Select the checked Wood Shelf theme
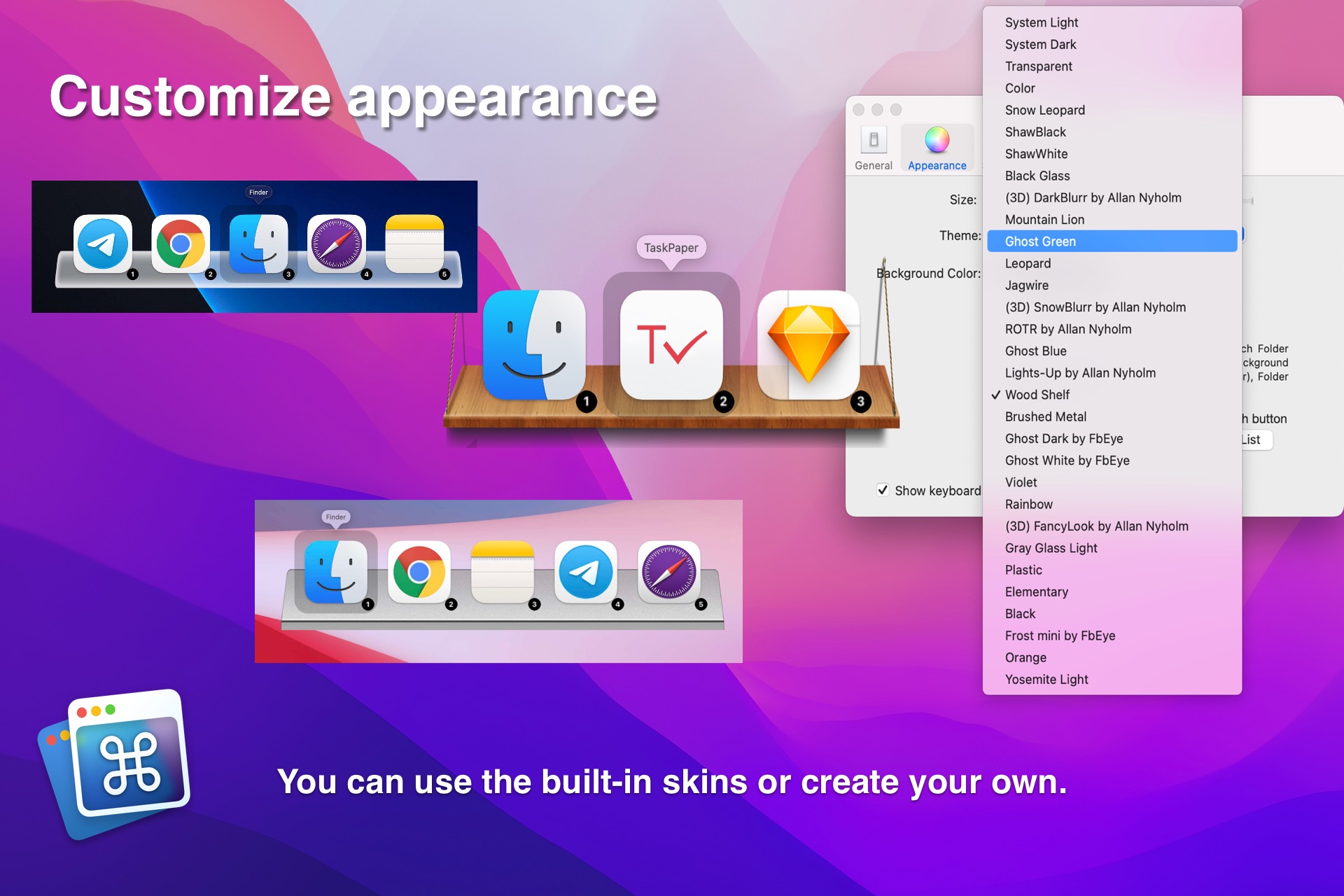 click(1112, 395)
